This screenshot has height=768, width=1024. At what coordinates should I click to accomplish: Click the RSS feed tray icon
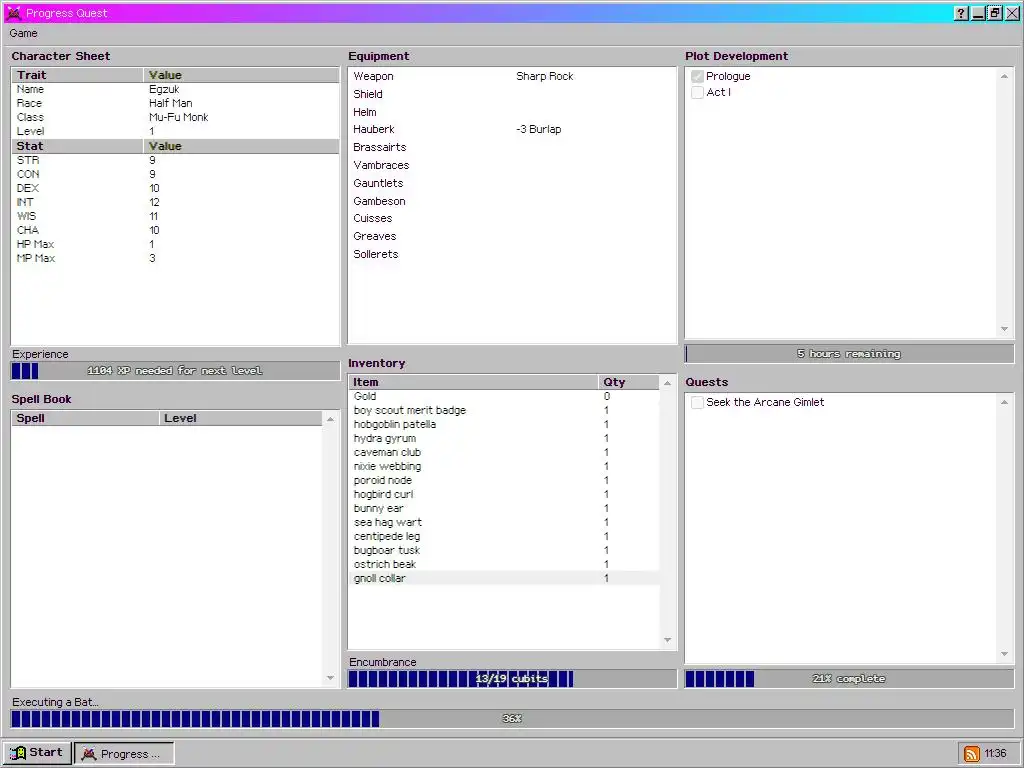click(x=972, y=754)
